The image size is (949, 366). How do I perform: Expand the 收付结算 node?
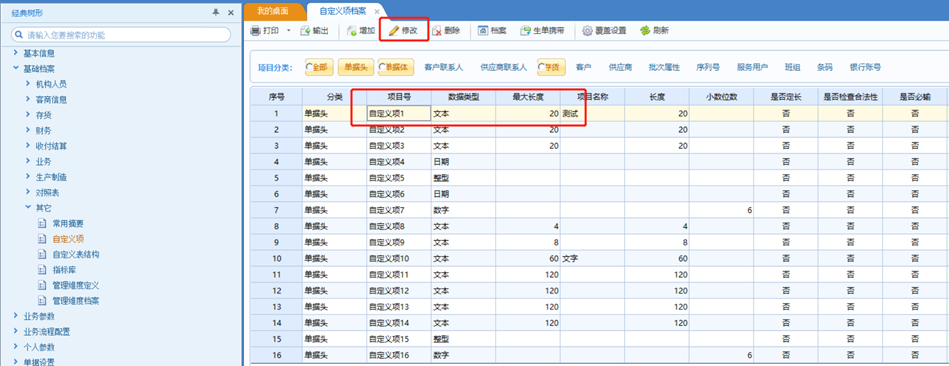pos(28,146)
